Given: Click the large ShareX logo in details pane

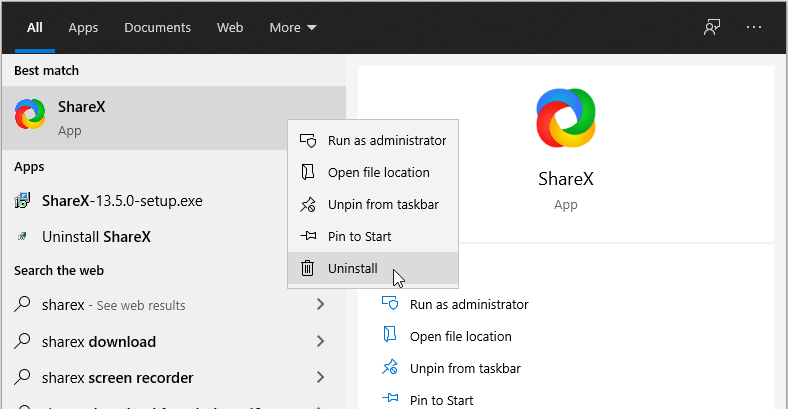Looking at the screenshot, I should point(566,119).
